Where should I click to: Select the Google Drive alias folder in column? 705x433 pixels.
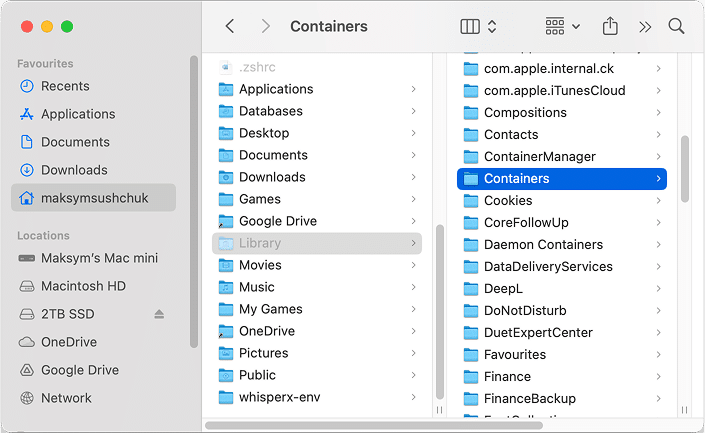317,221
